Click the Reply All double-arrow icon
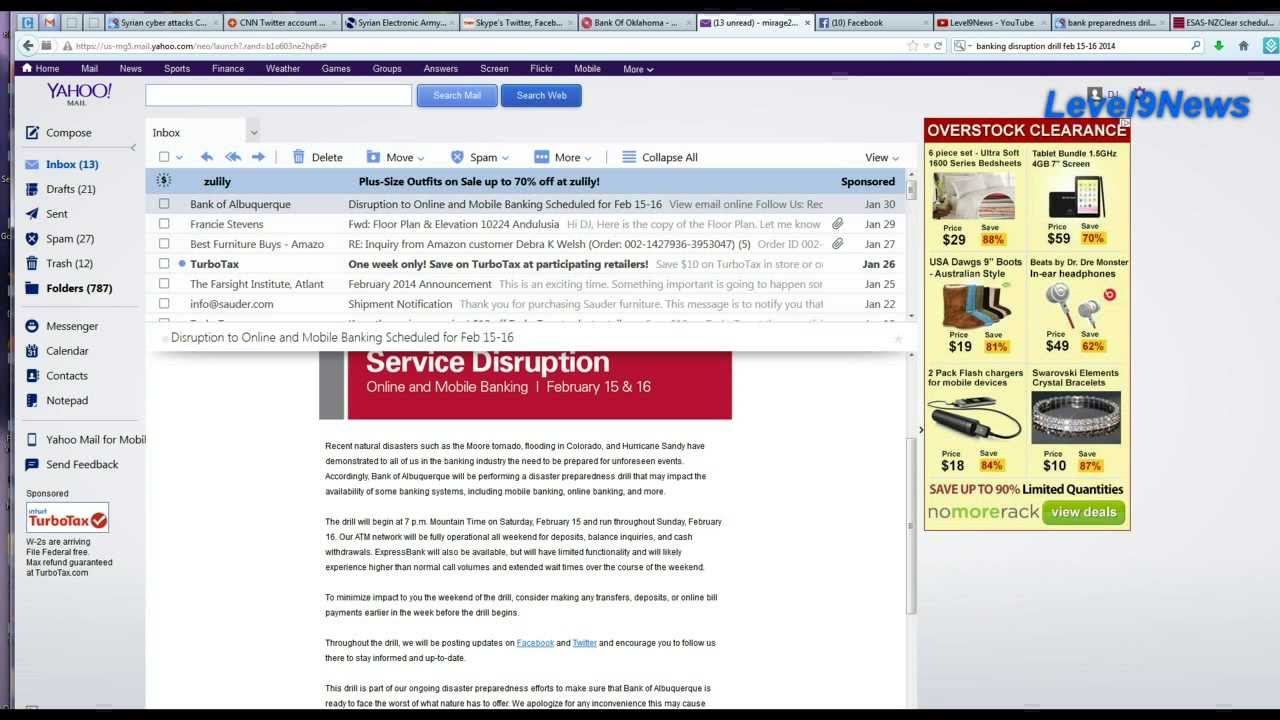 coord(233,157)
